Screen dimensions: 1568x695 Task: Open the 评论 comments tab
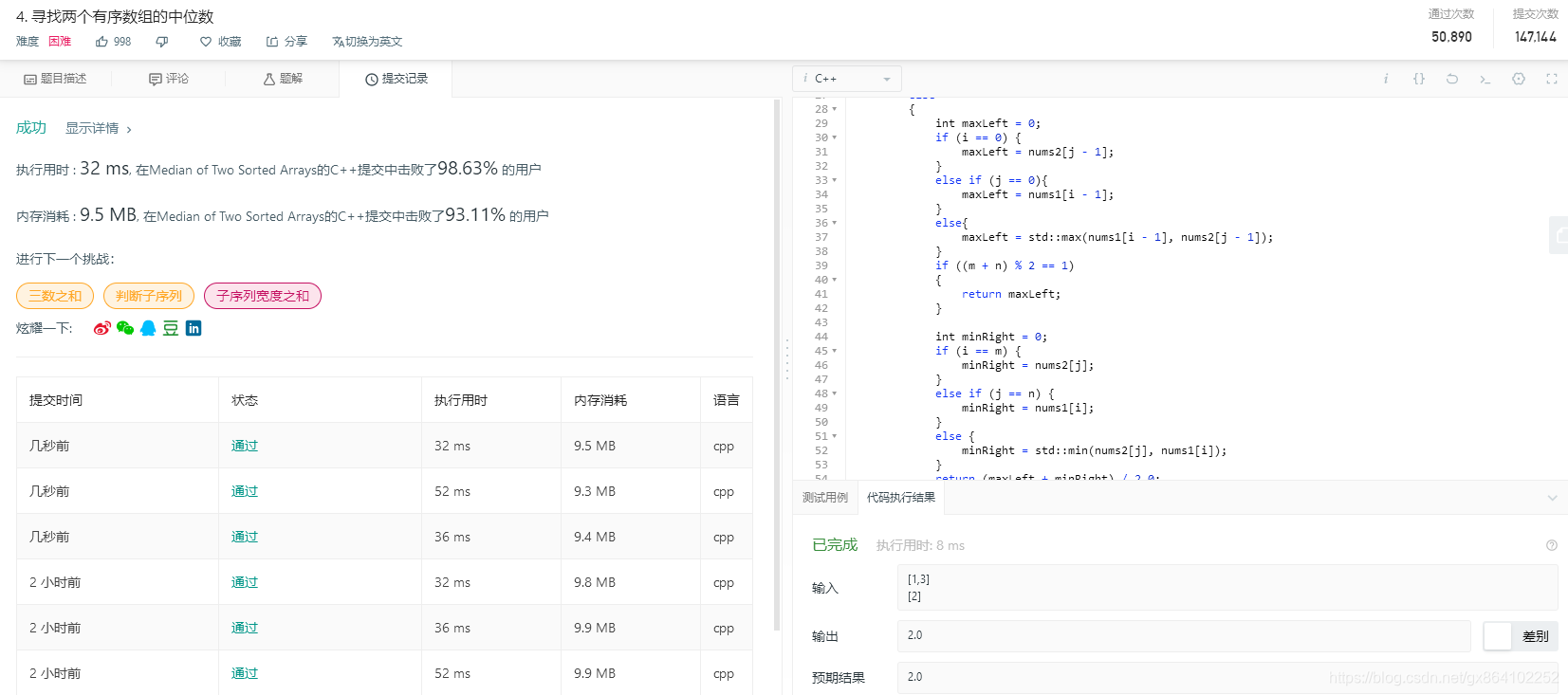pyautogui.click(x=169, y=79)
